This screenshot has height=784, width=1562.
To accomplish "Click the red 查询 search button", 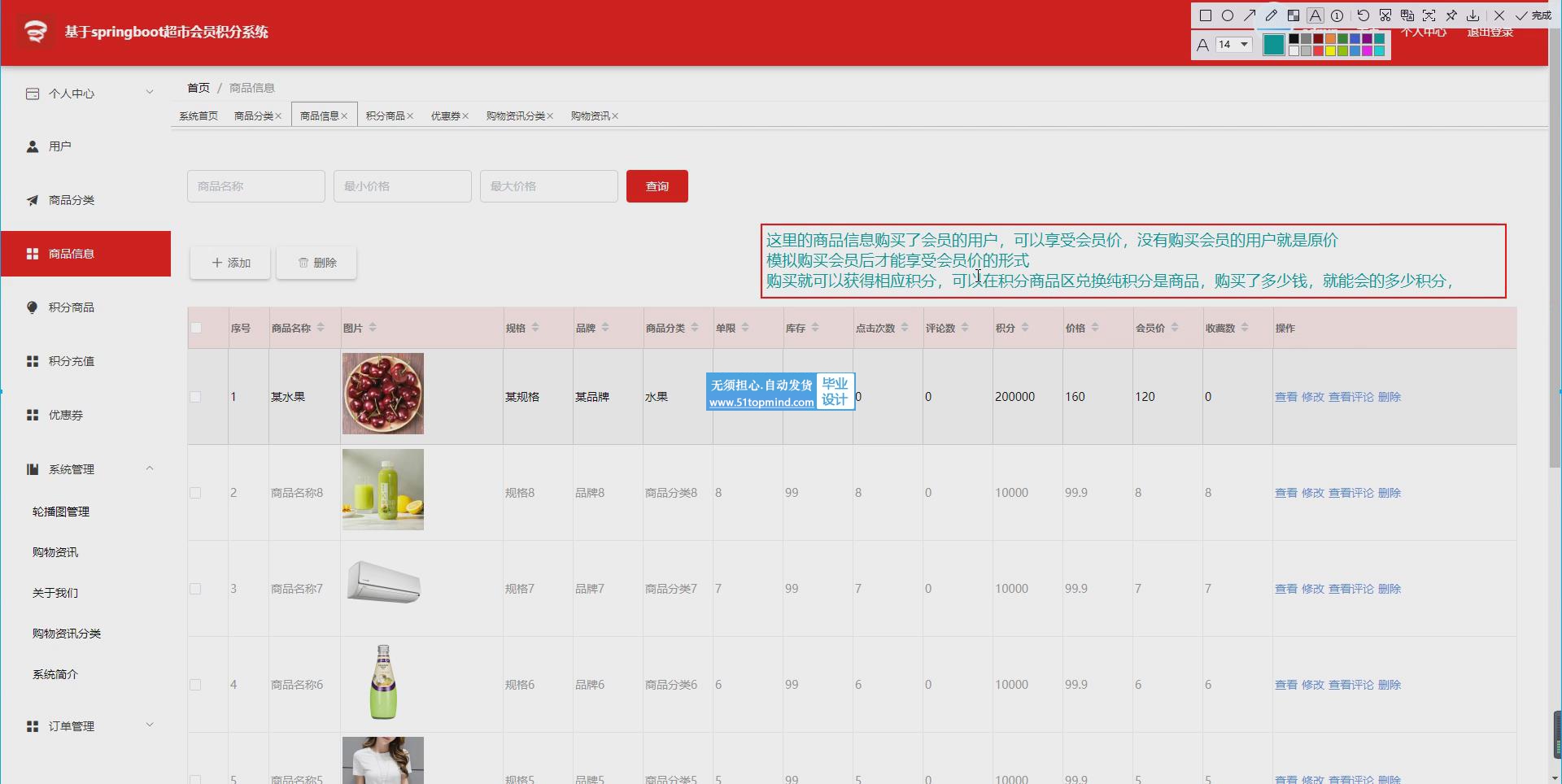I will coord(657,186).
